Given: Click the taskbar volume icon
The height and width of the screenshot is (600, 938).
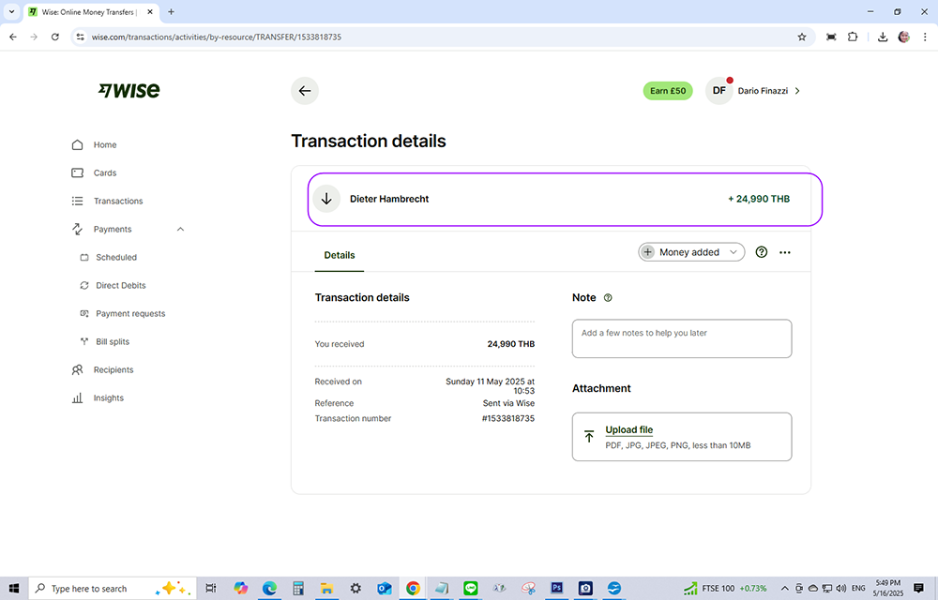Looking at the screenshot, I should [841, 589].
